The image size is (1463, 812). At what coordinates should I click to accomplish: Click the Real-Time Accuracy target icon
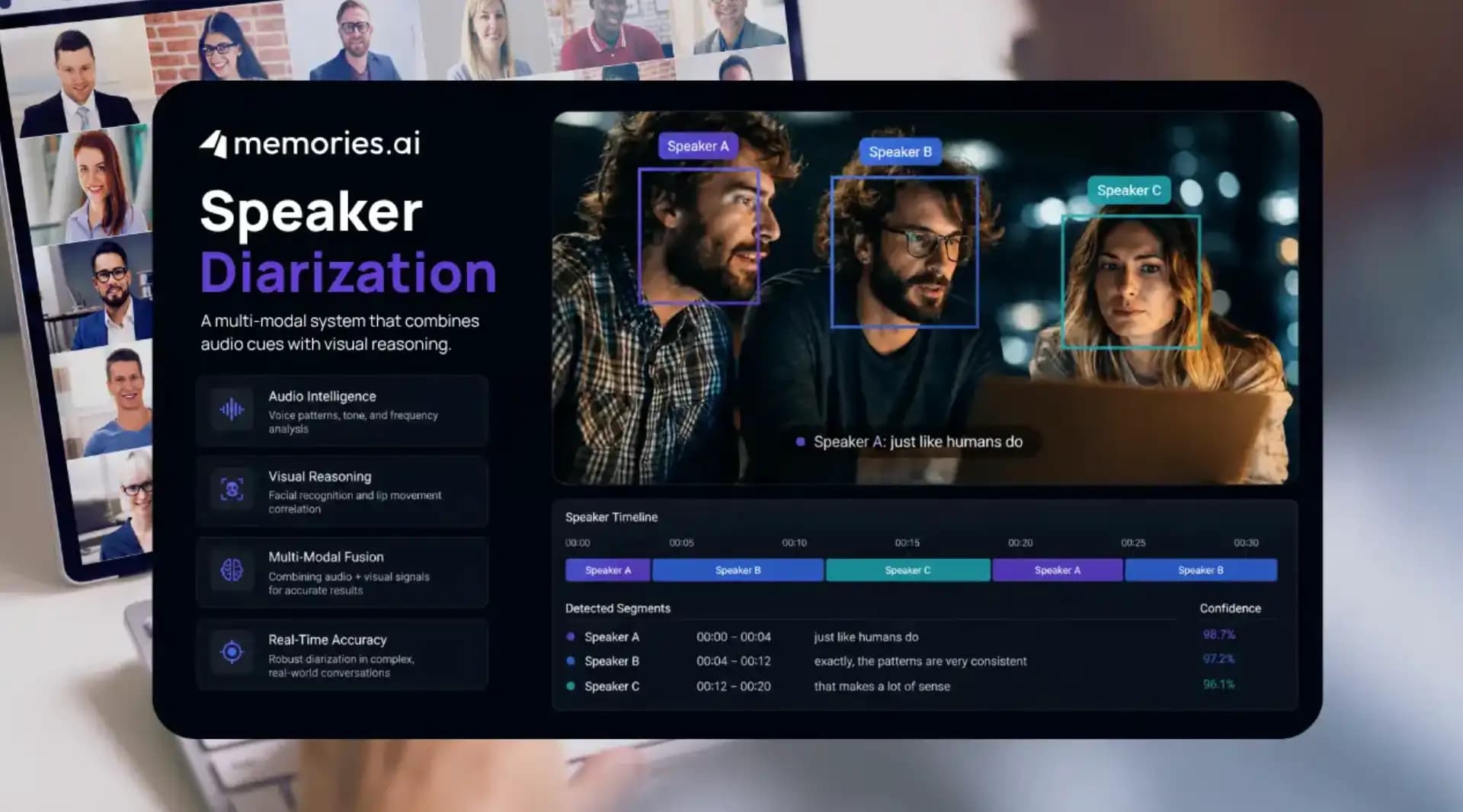[x=232, y=652]
